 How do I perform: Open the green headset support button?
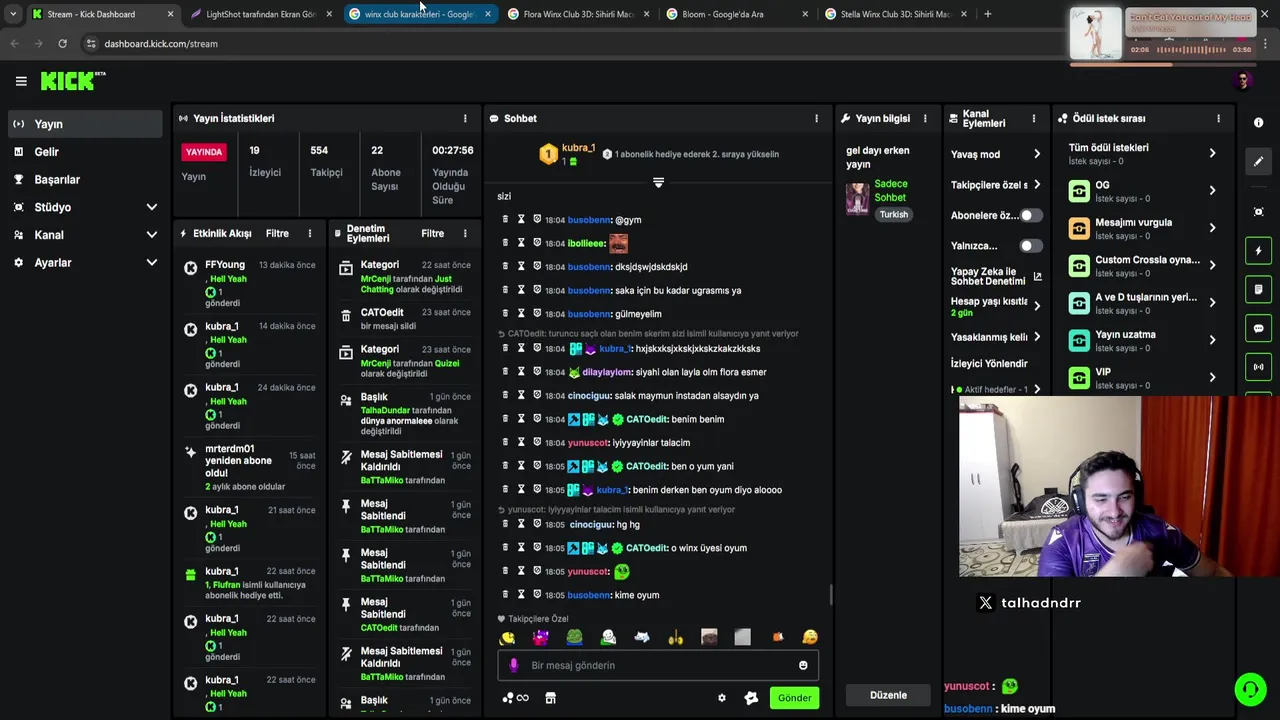1249,689
